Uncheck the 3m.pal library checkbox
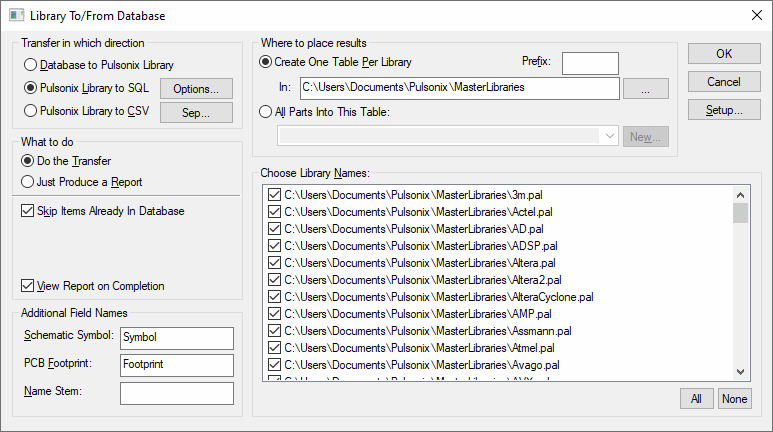773x432 pixels. pos(275,195)
